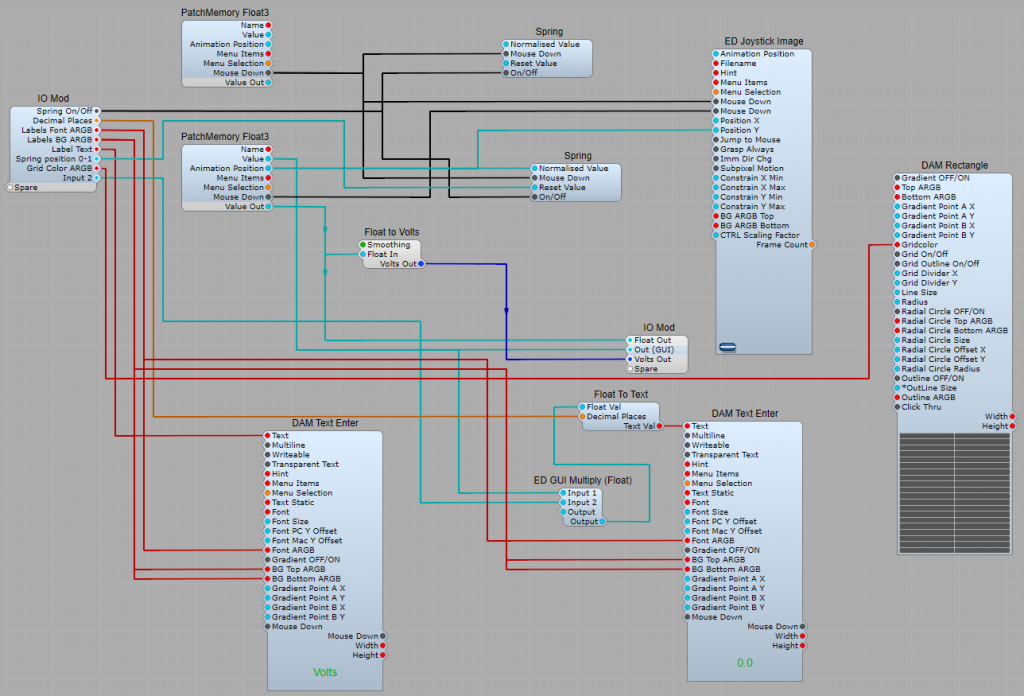Select the ED Joystick Image module by its title
This screenshot has width=1024, height=696.
[x=763, y=42]
